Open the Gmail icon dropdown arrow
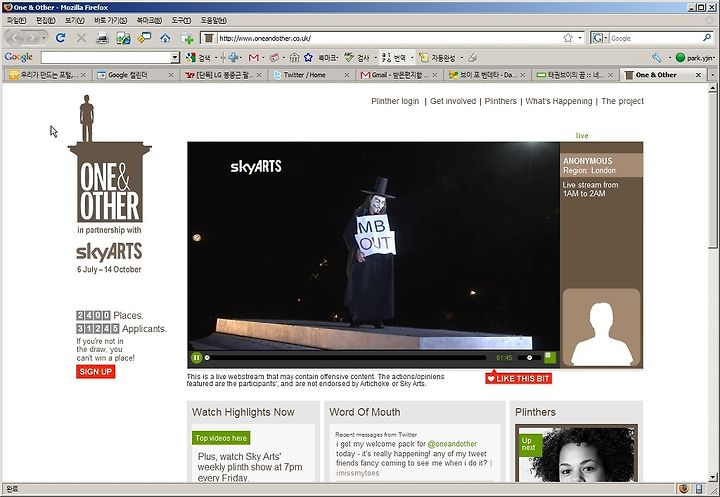This screenshot has width=720, height=497. 263,57
